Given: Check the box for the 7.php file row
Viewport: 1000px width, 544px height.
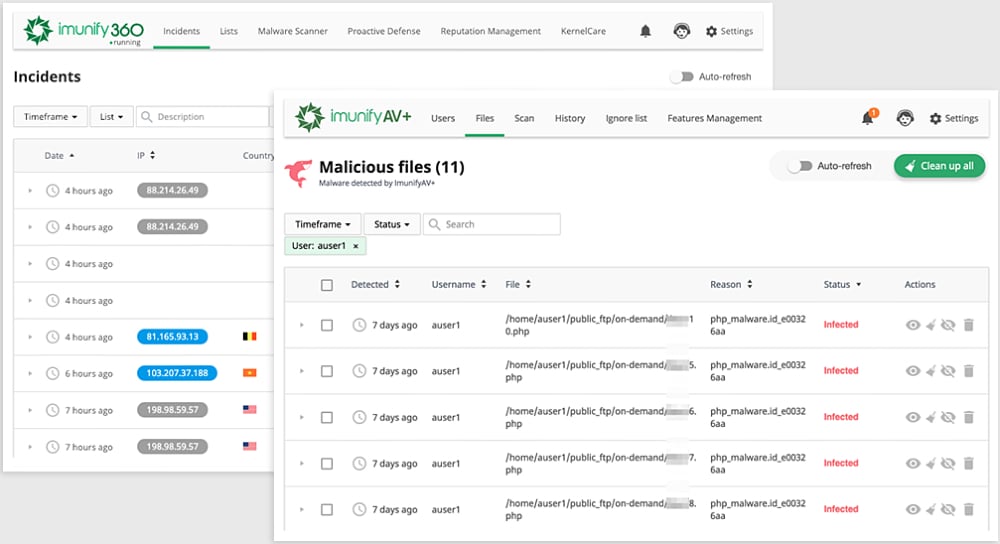Looking at the screenshot, I should coord(327,464).
